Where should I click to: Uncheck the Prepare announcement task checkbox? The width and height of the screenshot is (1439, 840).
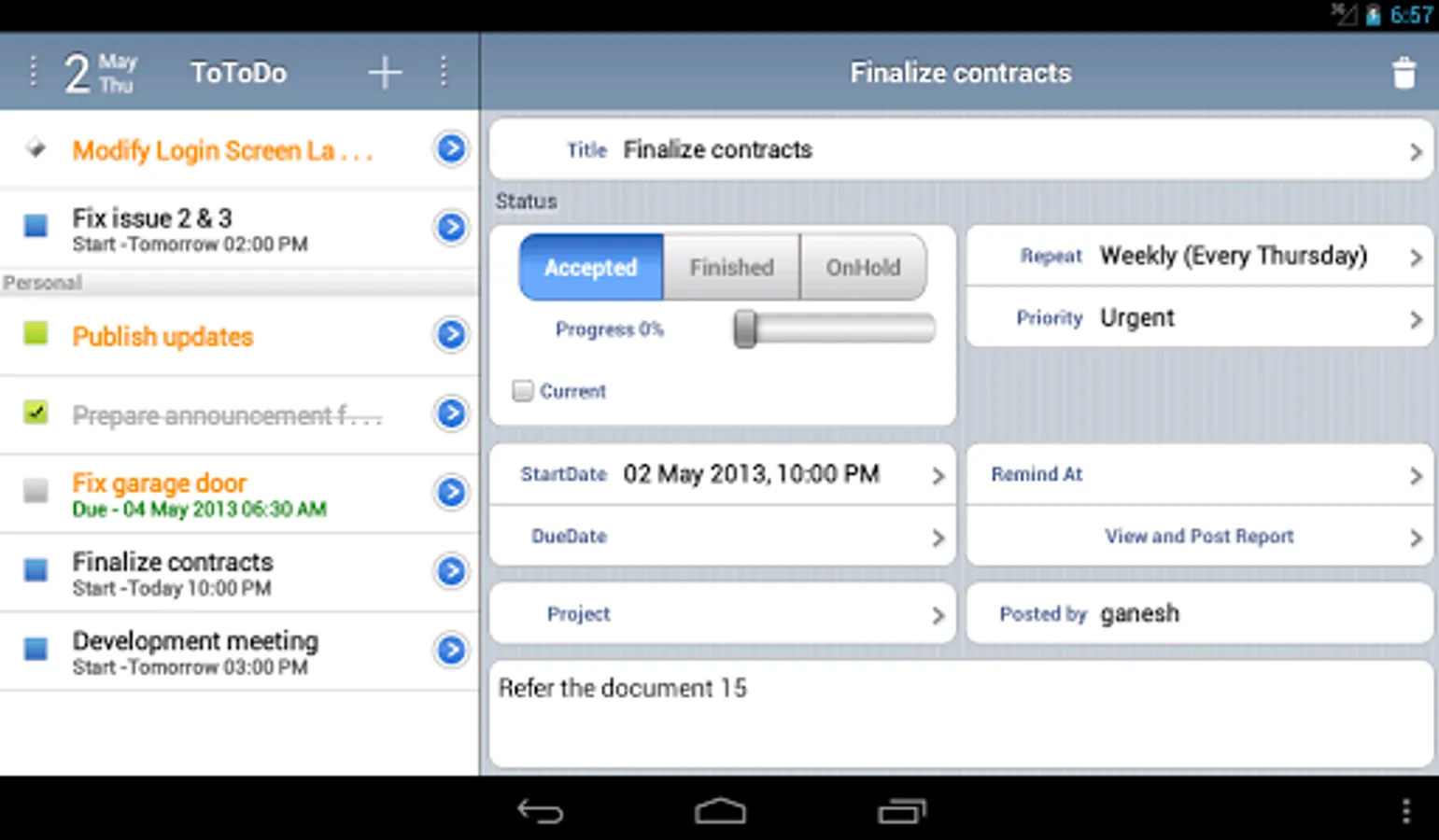point(35,412)
